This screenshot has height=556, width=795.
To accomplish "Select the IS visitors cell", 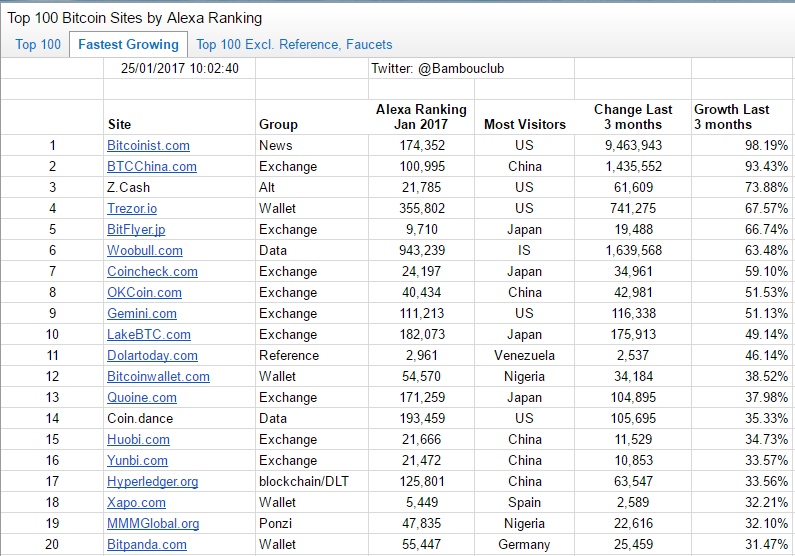I will 524,250.
